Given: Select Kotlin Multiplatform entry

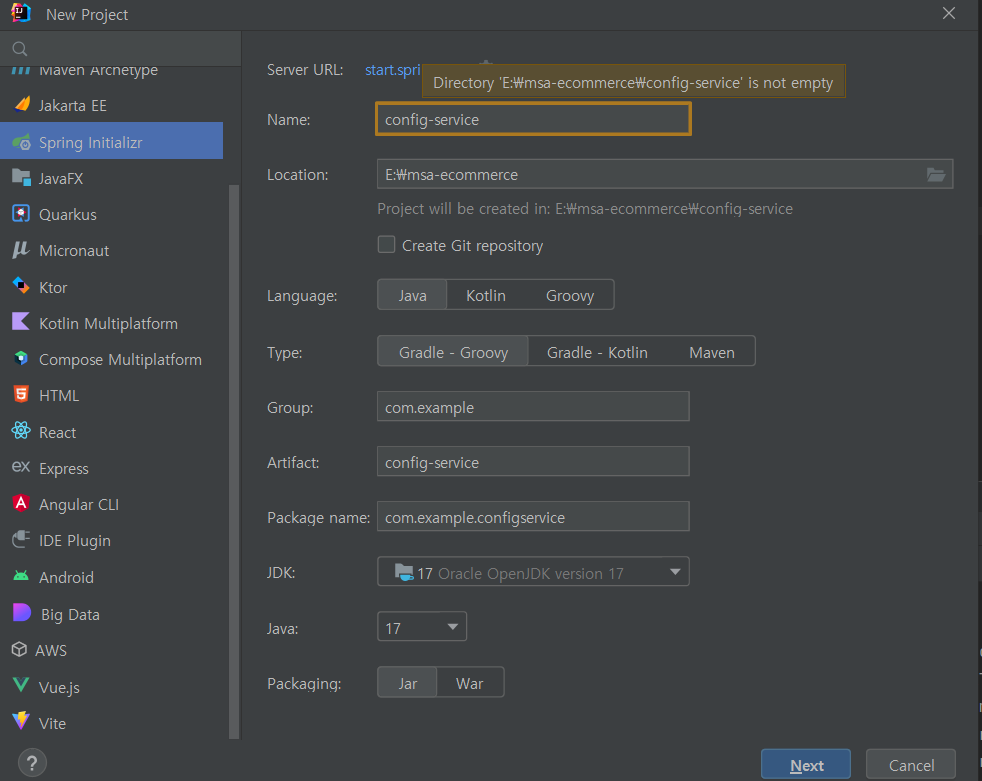Looking at the screenshot, I should 111,323.
